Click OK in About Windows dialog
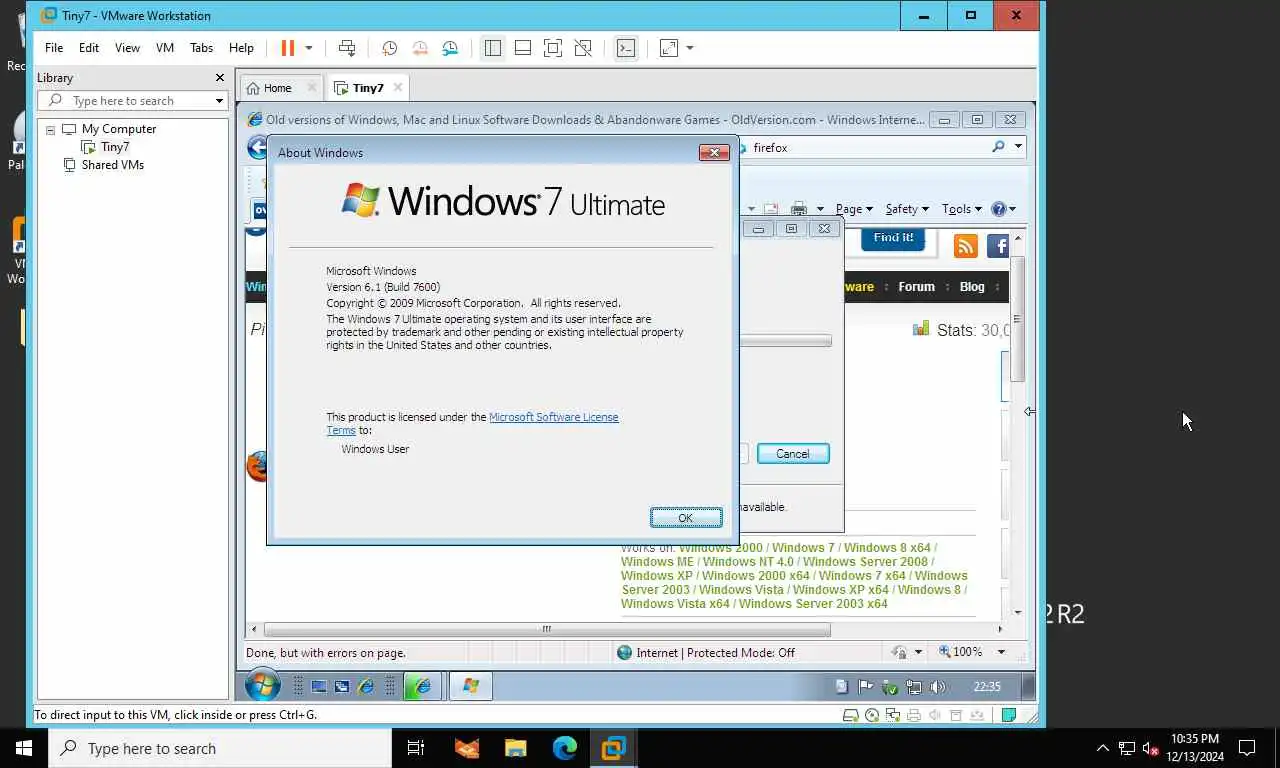 685,518
